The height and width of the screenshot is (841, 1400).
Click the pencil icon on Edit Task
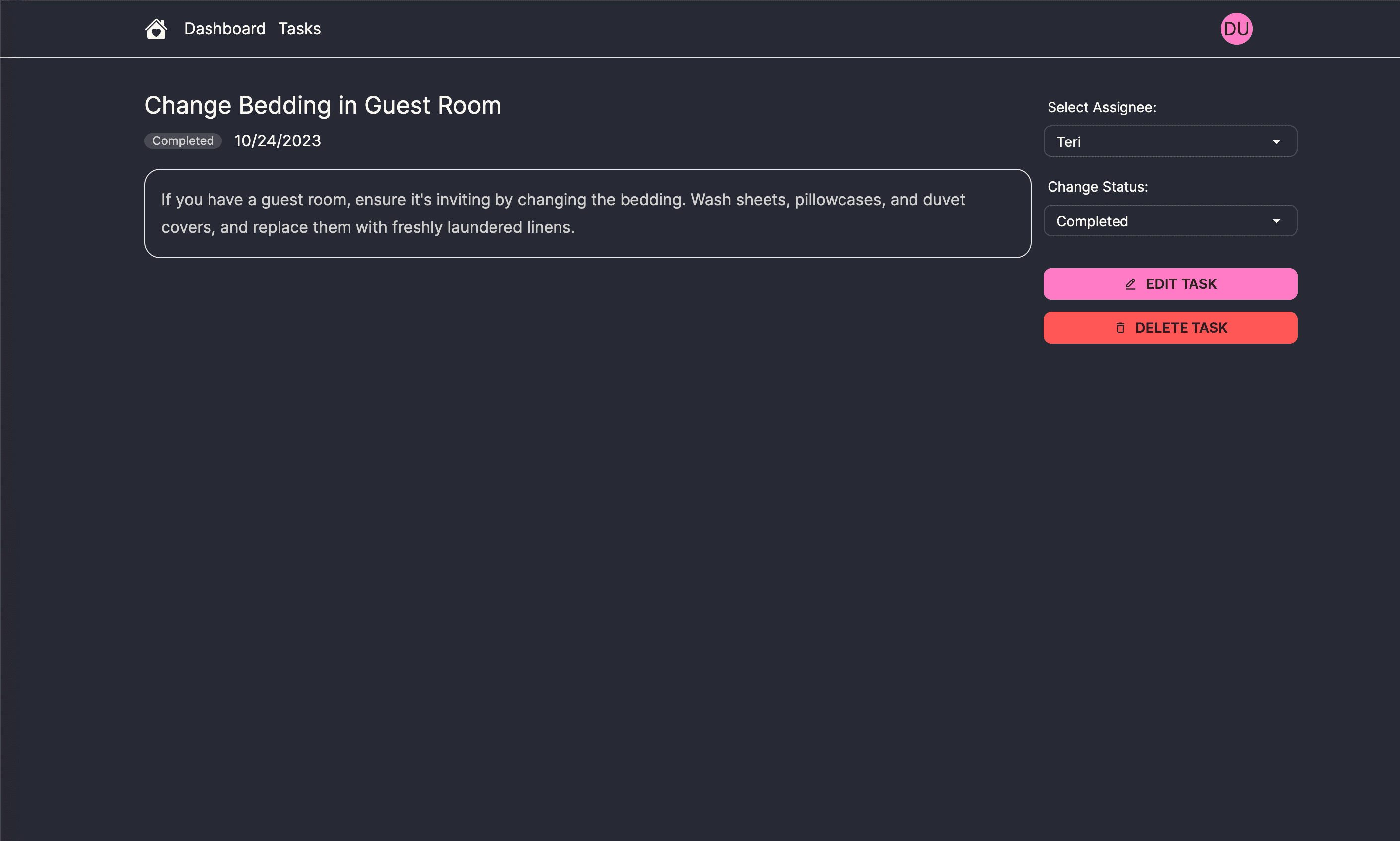(1130, 284)
